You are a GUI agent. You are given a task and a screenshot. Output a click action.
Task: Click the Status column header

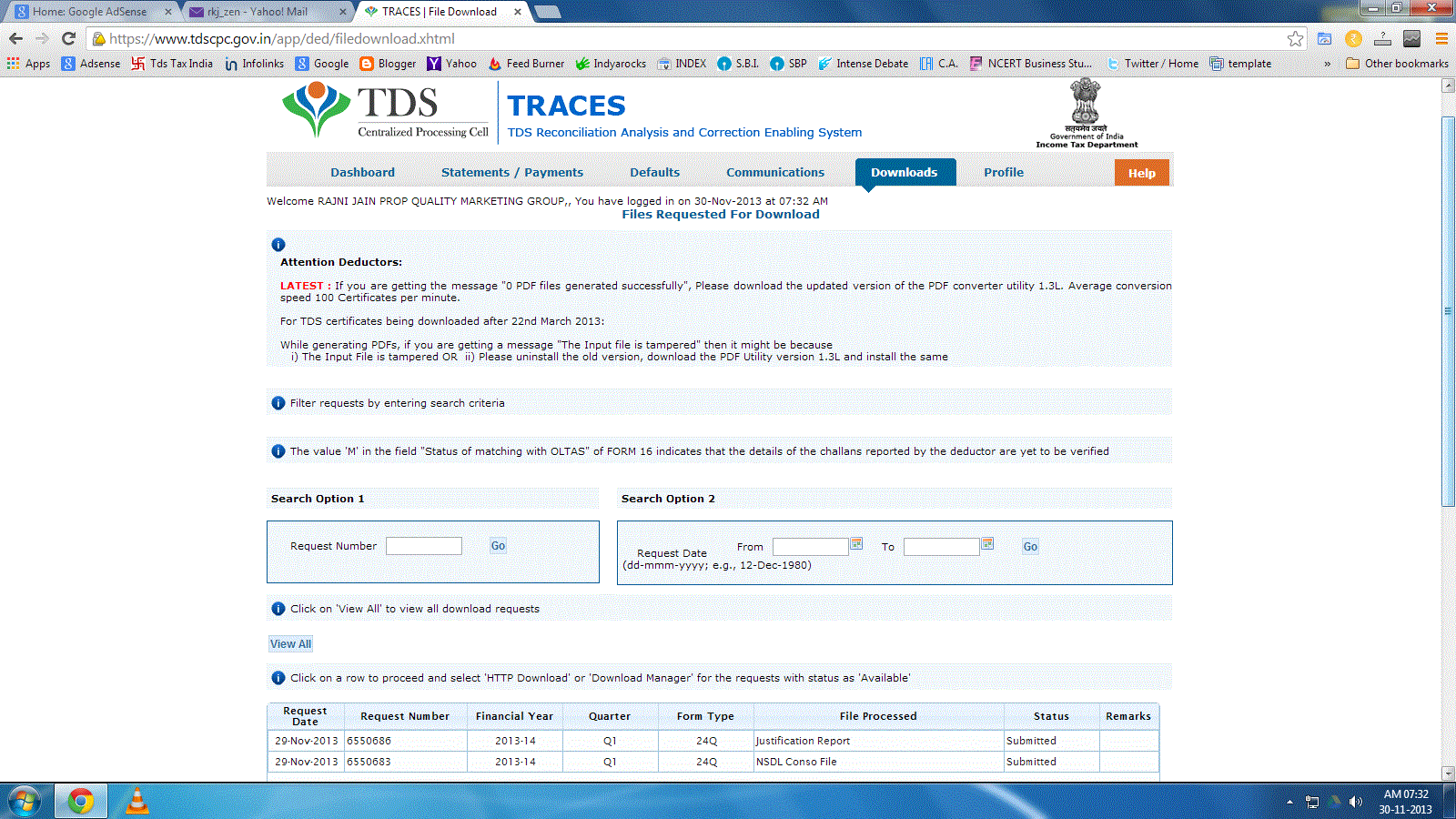[x=1051, y=716]
